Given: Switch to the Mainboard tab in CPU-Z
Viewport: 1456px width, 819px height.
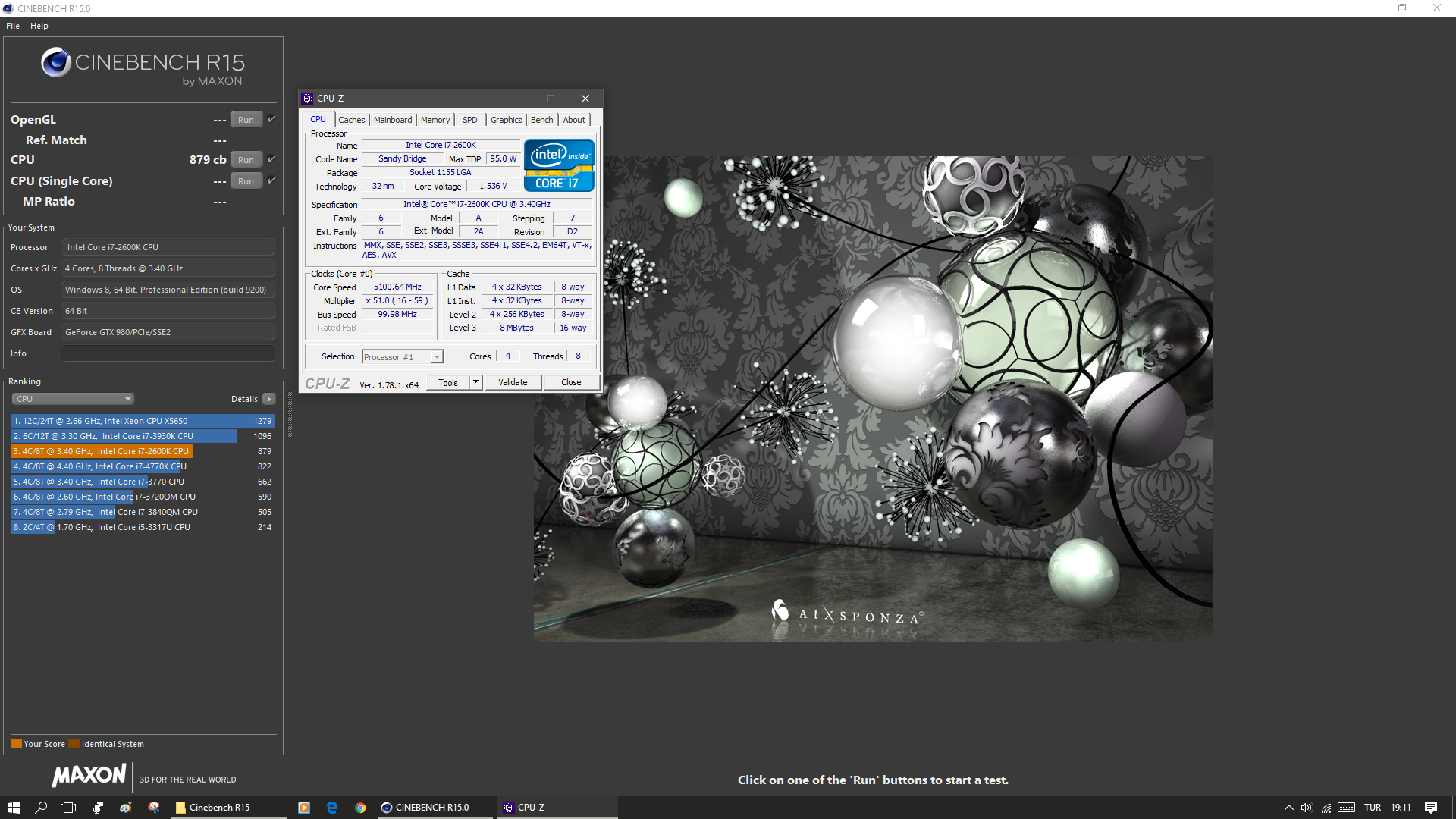Looking at the screenshot, I should [x=393, y=120].
